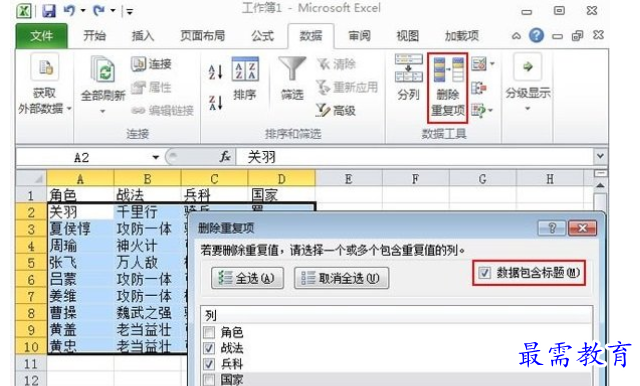Viewport: 640px width, 386px height.
Task: Open help in Remove Duplicates dialog
Action: point(552,228)
